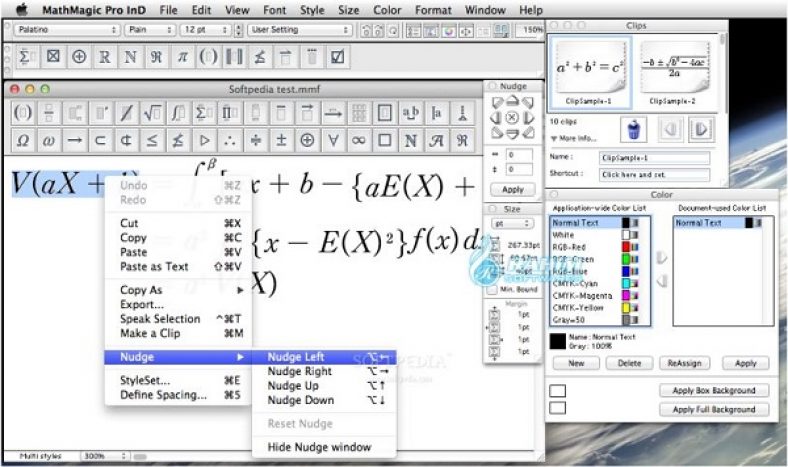Open the parentheses template palette in document toolbar
Image resolution: width=788 pixels, height=467 pixels.
click(x=23, y=113)
